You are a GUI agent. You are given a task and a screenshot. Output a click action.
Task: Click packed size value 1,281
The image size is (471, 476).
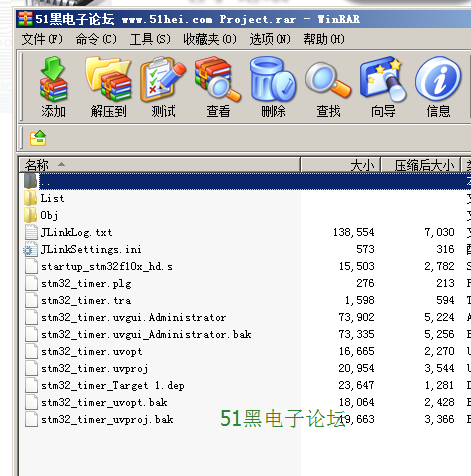[439, 385]
